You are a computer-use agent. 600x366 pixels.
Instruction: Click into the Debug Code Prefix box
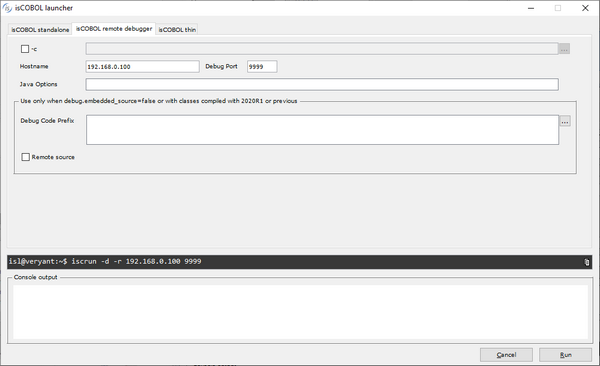click(322, 130)
